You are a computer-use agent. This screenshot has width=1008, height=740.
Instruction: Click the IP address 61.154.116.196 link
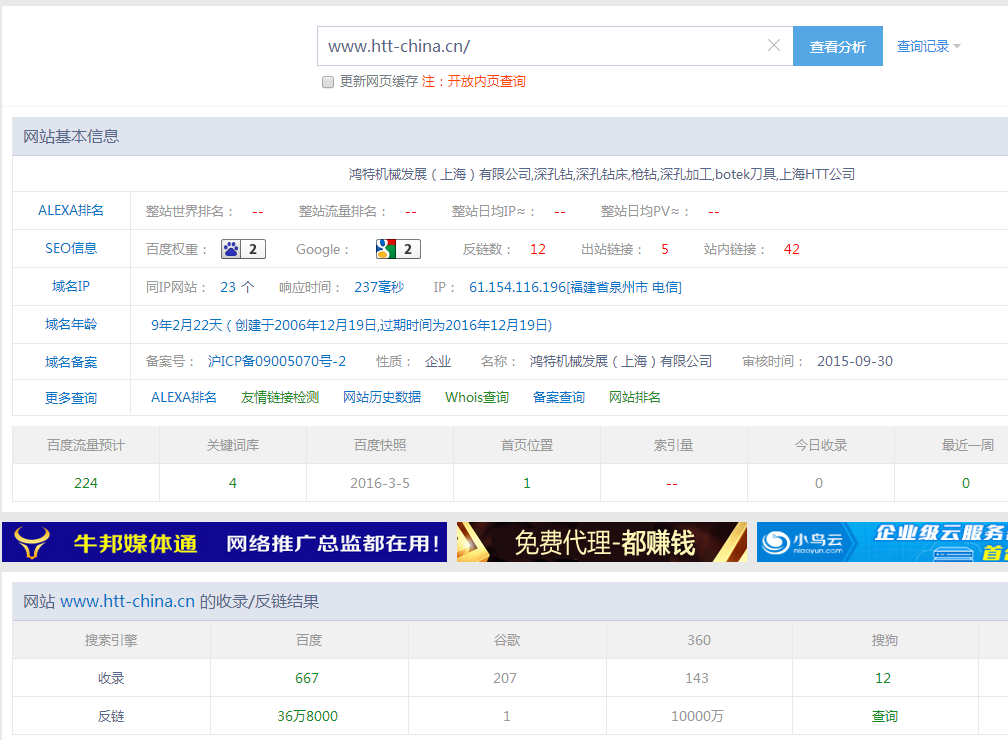(x=575, y=287)
